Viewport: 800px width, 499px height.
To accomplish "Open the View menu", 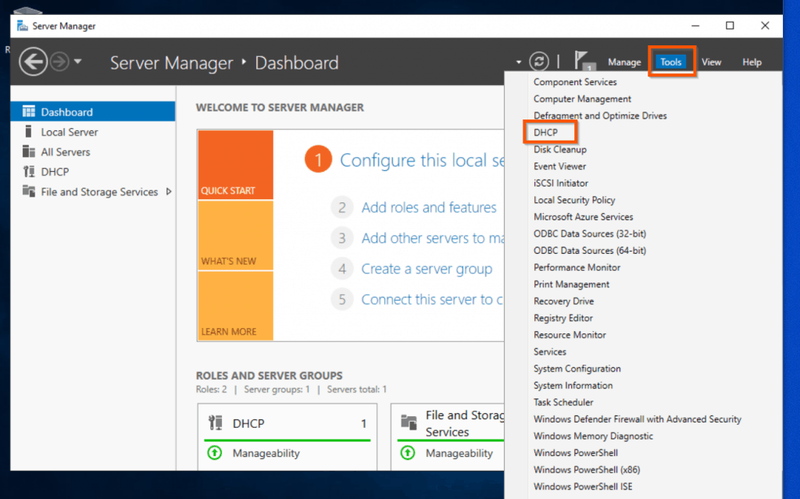I will (711, 62).
